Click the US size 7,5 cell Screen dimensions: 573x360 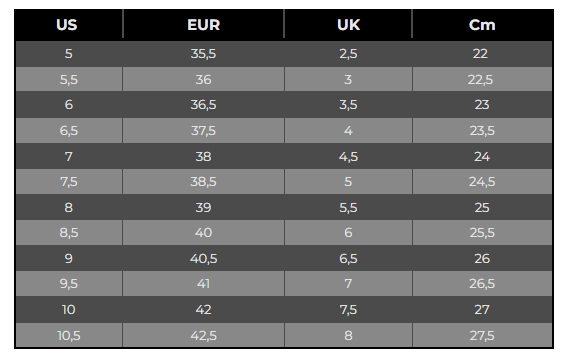coord(69,182)
